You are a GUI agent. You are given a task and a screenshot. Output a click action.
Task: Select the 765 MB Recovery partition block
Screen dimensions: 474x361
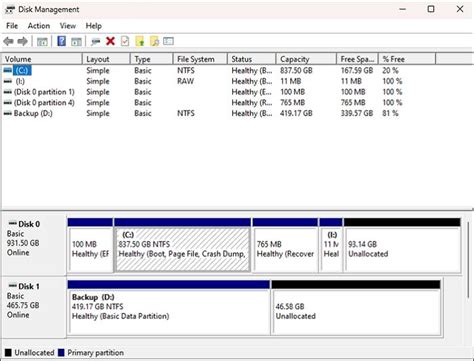[285, 245]
